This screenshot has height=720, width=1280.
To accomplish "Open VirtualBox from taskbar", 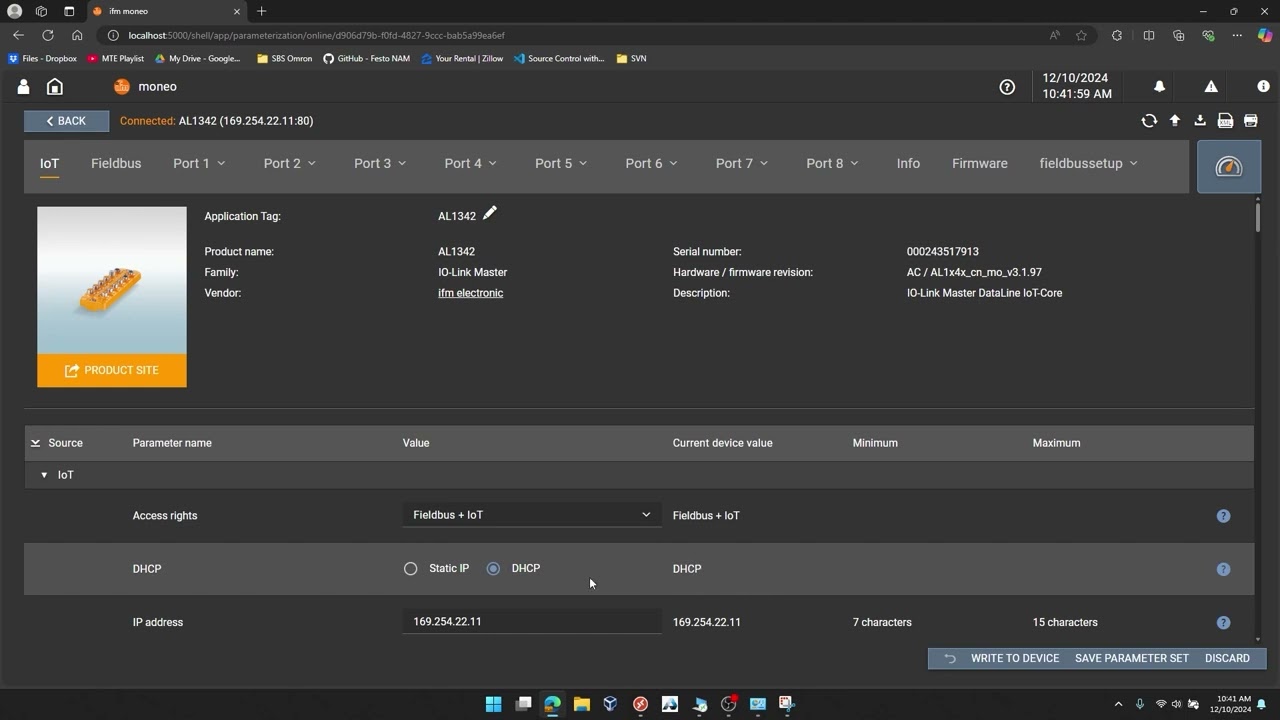I will coord(610,704).
